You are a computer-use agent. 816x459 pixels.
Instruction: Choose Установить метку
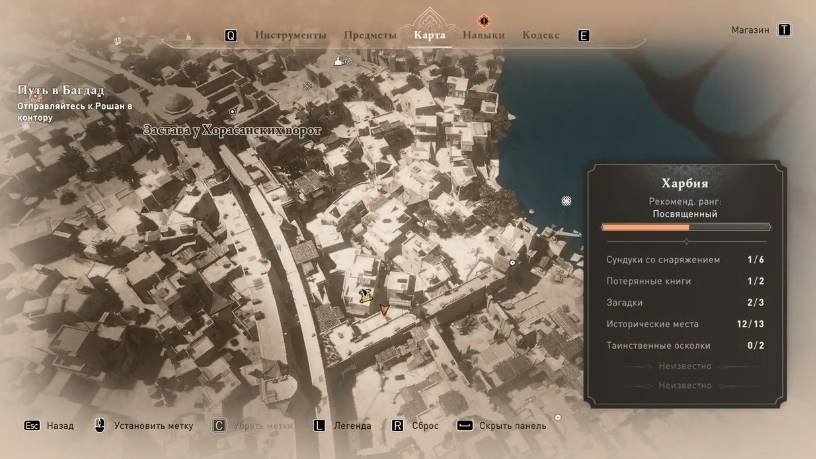[154, 426]
